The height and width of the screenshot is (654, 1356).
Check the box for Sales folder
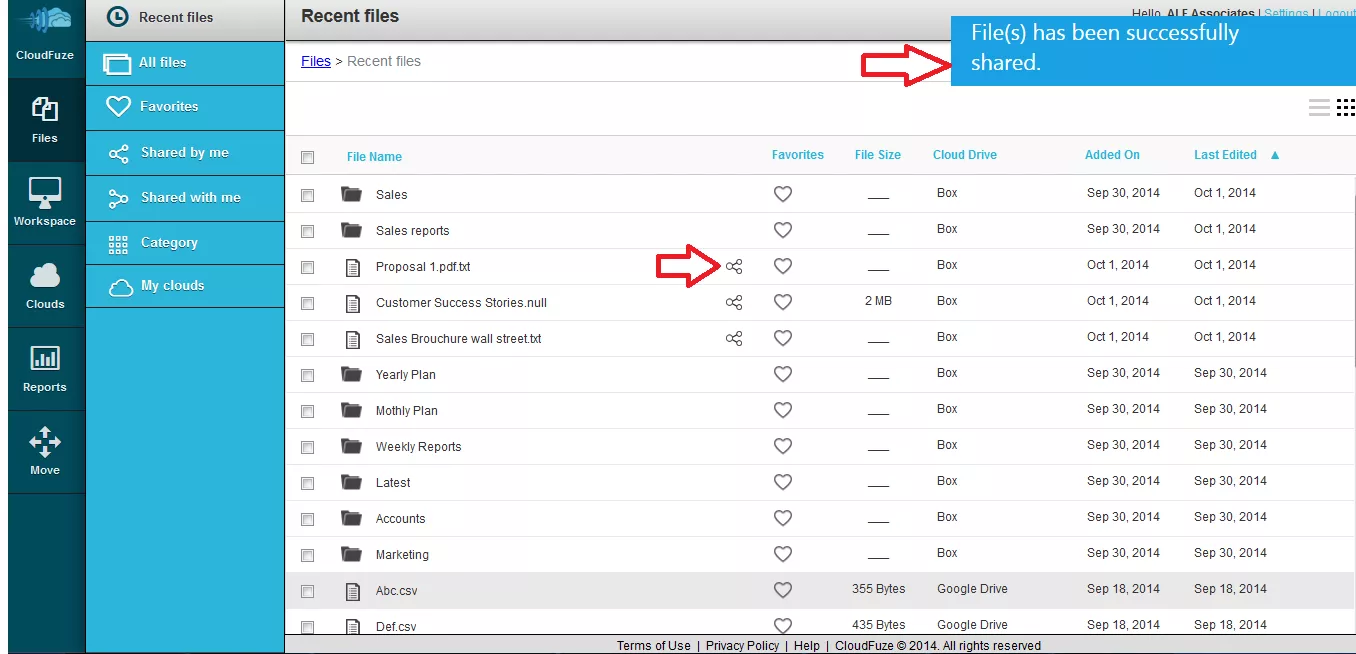point(308,195)
